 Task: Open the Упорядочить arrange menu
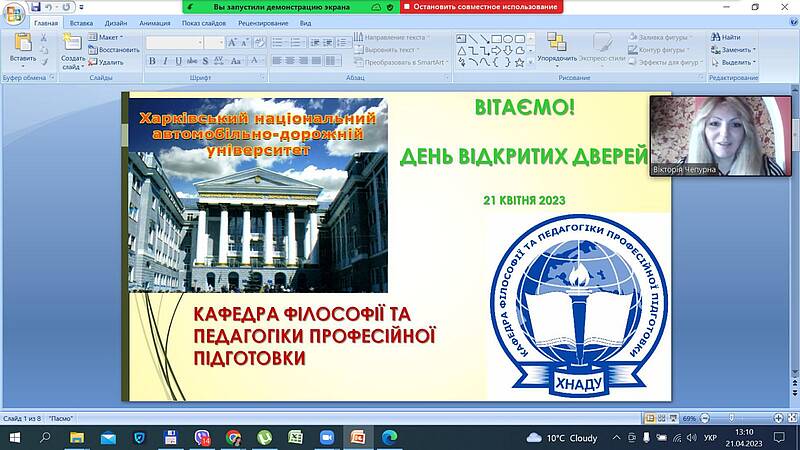(557, 49)
